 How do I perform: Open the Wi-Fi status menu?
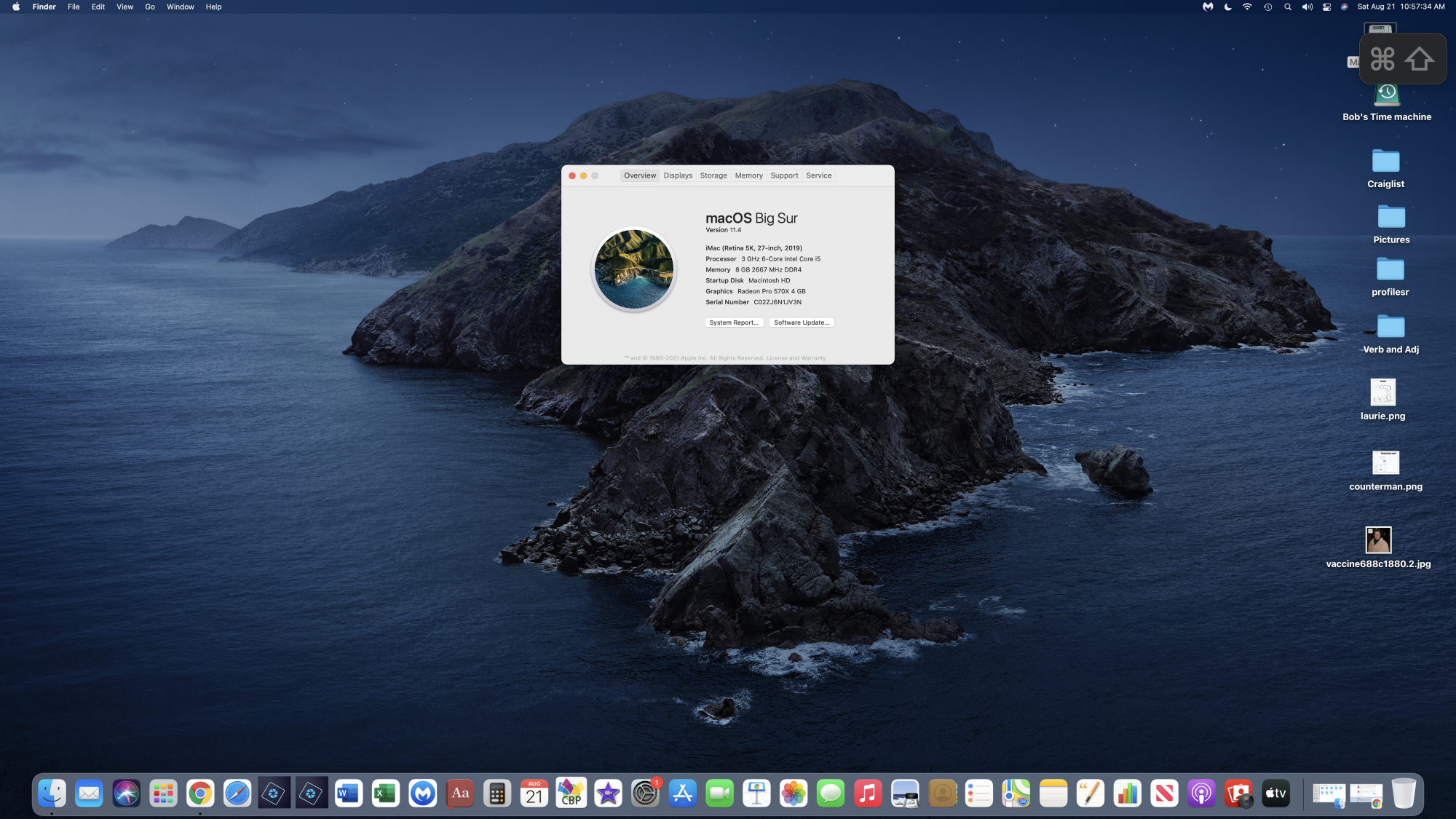point(1247,7)
